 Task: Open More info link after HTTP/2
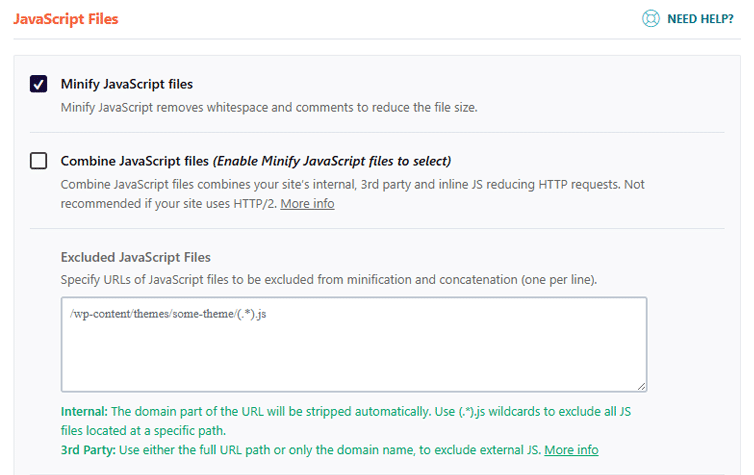click(x=307, y=204)
